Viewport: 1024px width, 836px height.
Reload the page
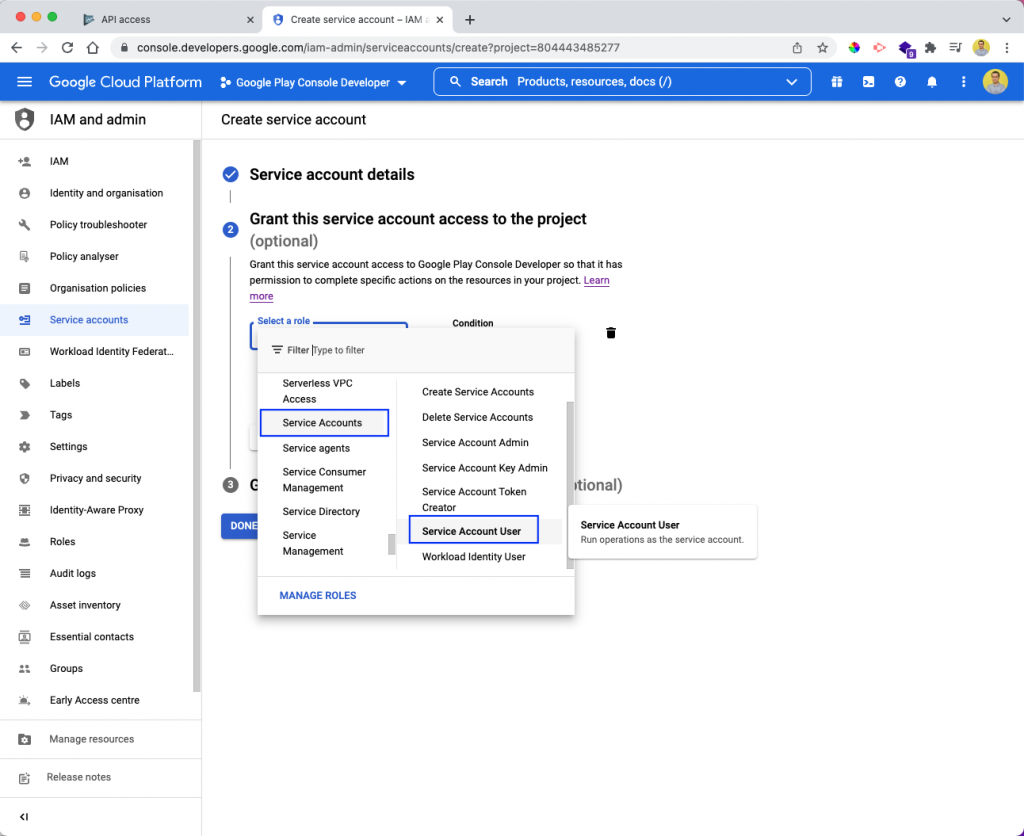click(x=67, y=48)
